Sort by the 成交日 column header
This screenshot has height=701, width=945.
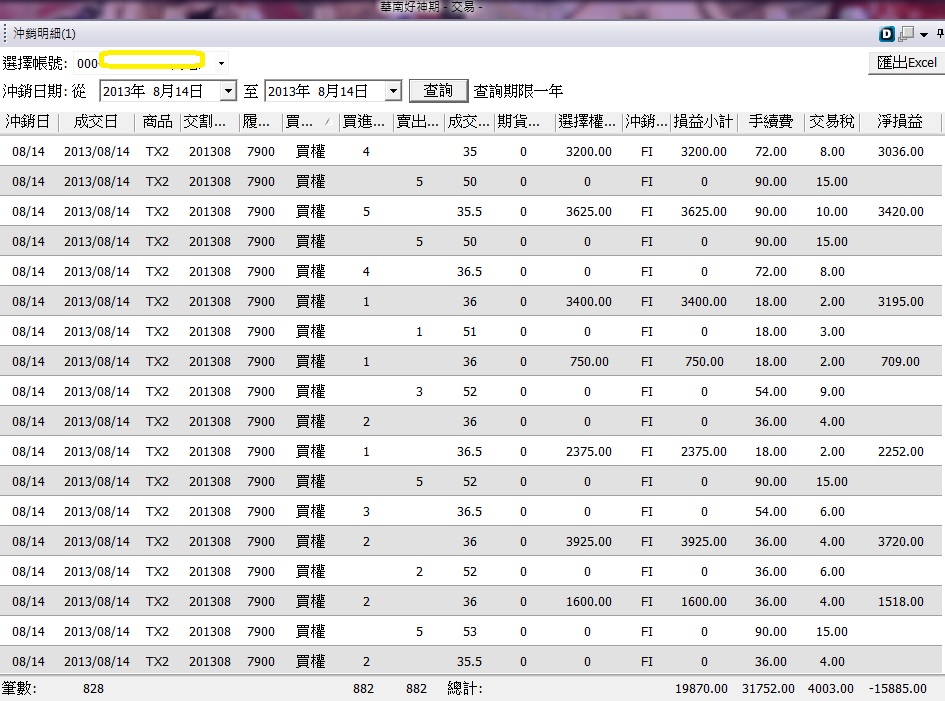(96, 122)
